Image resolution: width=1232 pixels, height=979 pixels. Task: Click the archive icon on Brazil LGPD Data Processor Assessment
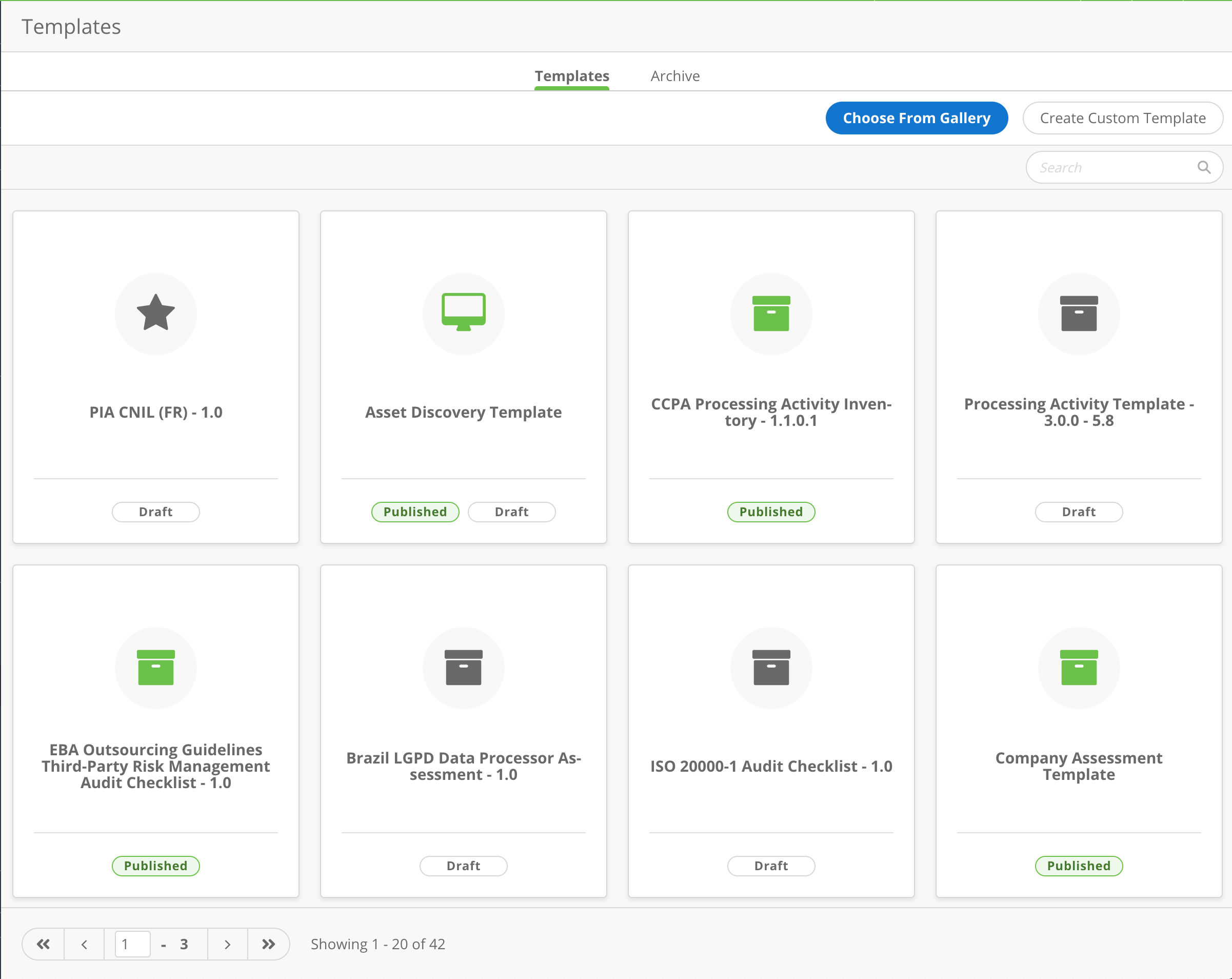point(464,668)
